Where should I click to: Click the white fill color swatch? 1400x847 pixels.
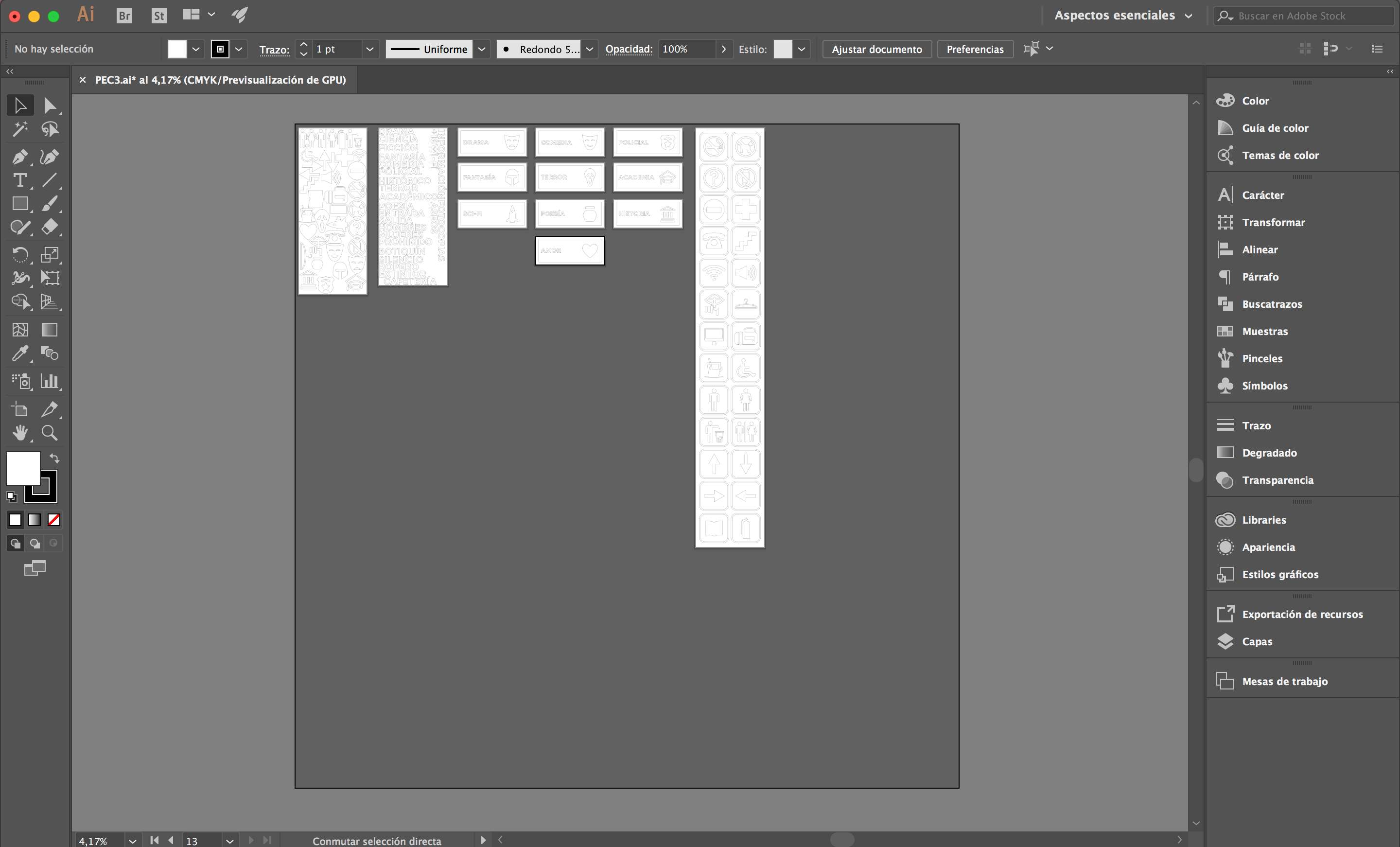click(x=23, y=468)
